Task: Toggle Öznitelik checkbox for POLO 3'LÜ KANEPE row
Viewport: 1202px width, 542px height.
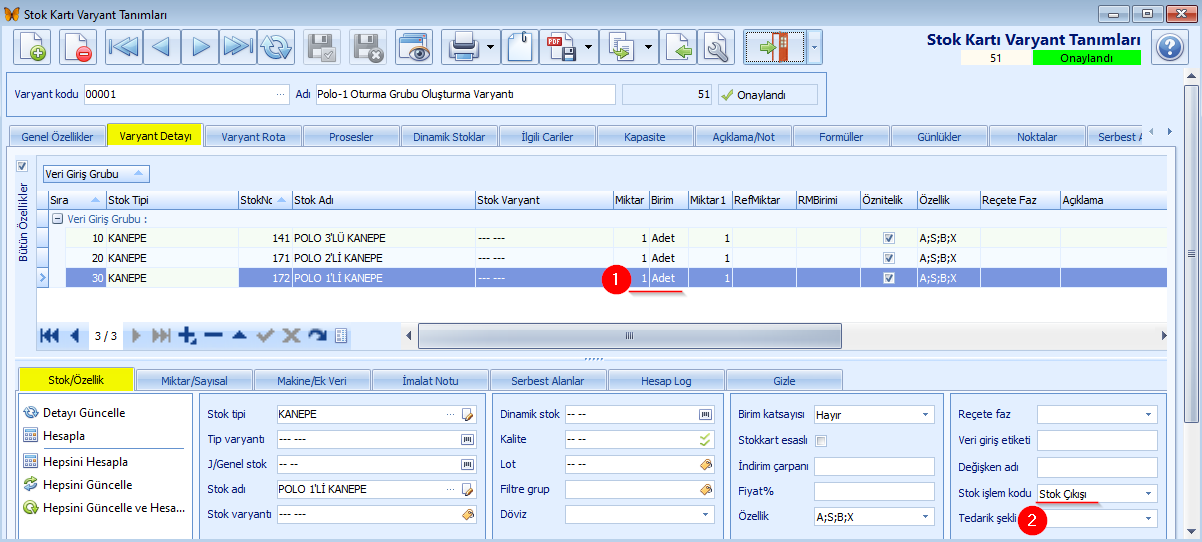Action: (888, 239)
